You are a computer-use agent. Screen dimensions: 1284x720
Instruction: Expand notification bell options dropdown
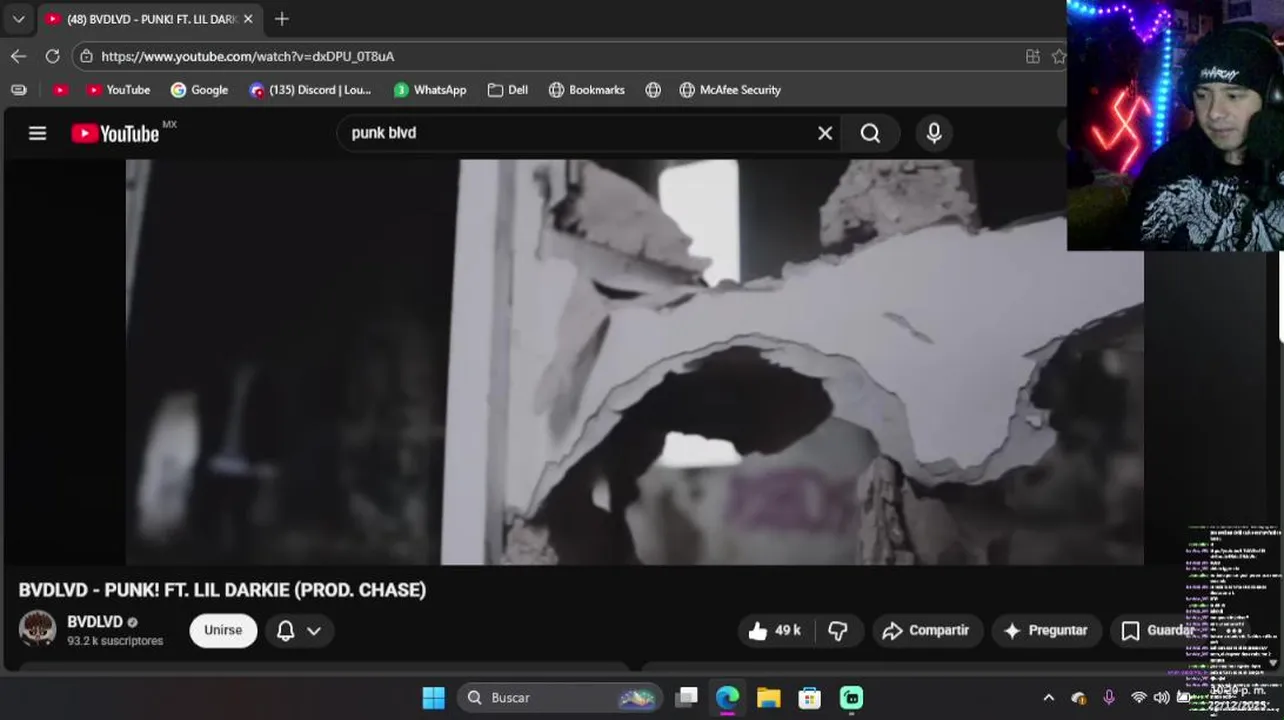[313, 631]
